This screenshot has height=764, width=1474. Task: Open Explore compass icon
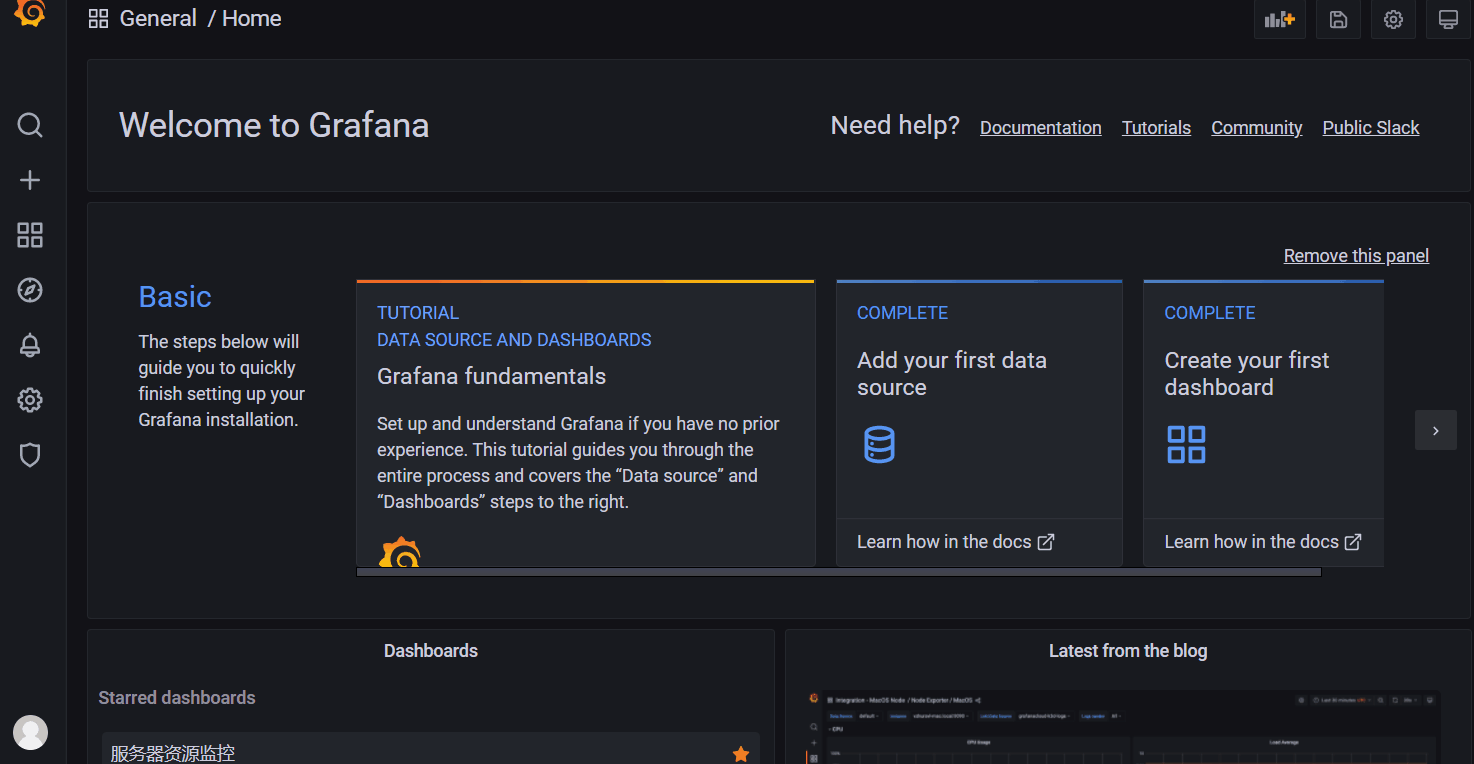[x=30, y=290]
